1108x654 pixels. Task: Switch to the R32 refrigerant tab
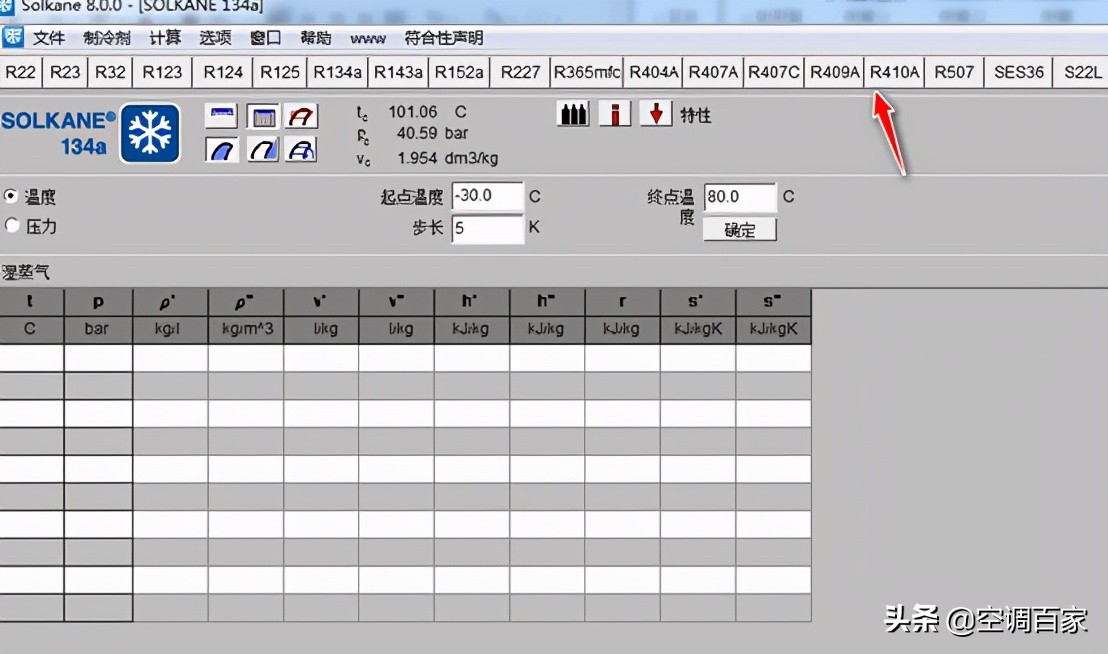(x=110, y=72)
